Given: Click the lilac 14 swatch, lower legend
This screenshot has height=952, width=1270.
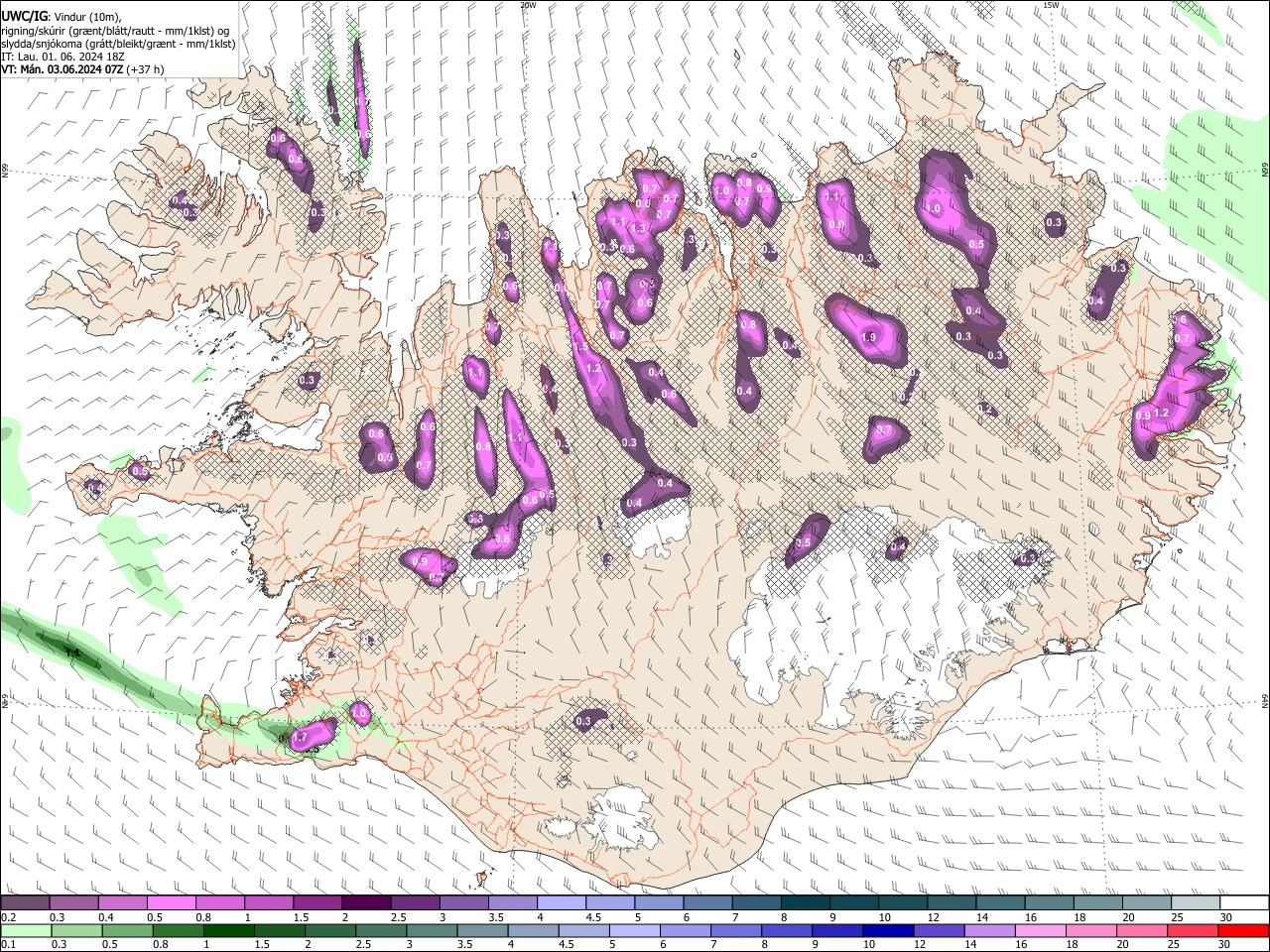Looking at the screenshot, I should click(988, 930).
